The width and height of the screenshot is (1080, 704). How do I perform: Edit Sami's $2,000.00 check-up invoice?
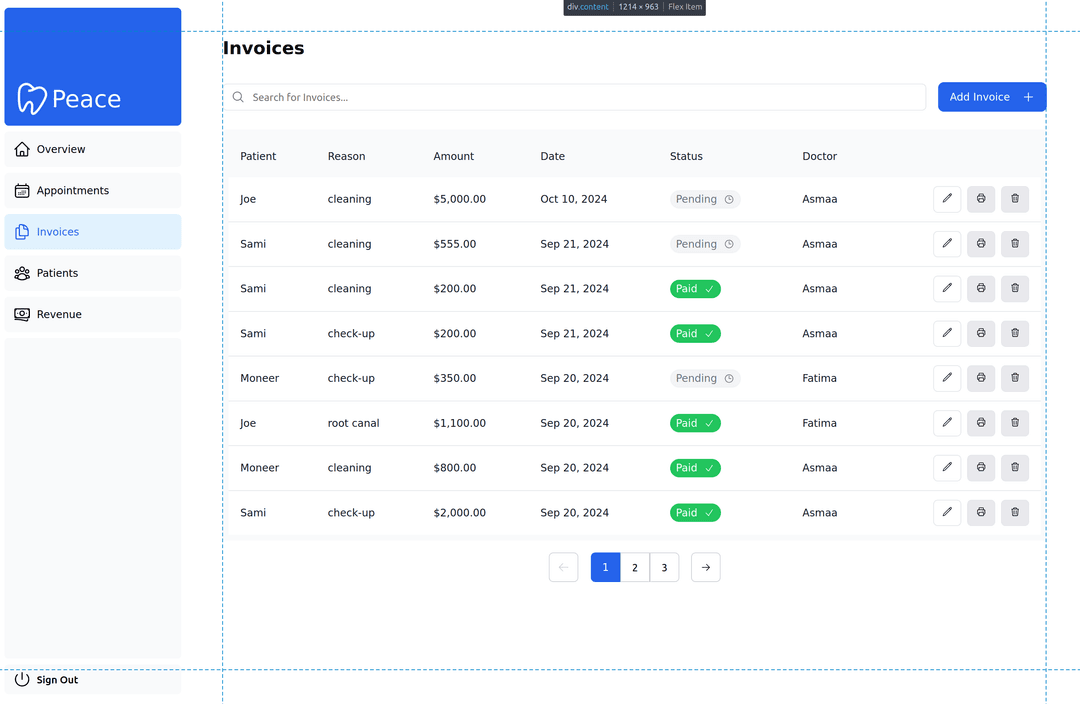tap(946, 513)
